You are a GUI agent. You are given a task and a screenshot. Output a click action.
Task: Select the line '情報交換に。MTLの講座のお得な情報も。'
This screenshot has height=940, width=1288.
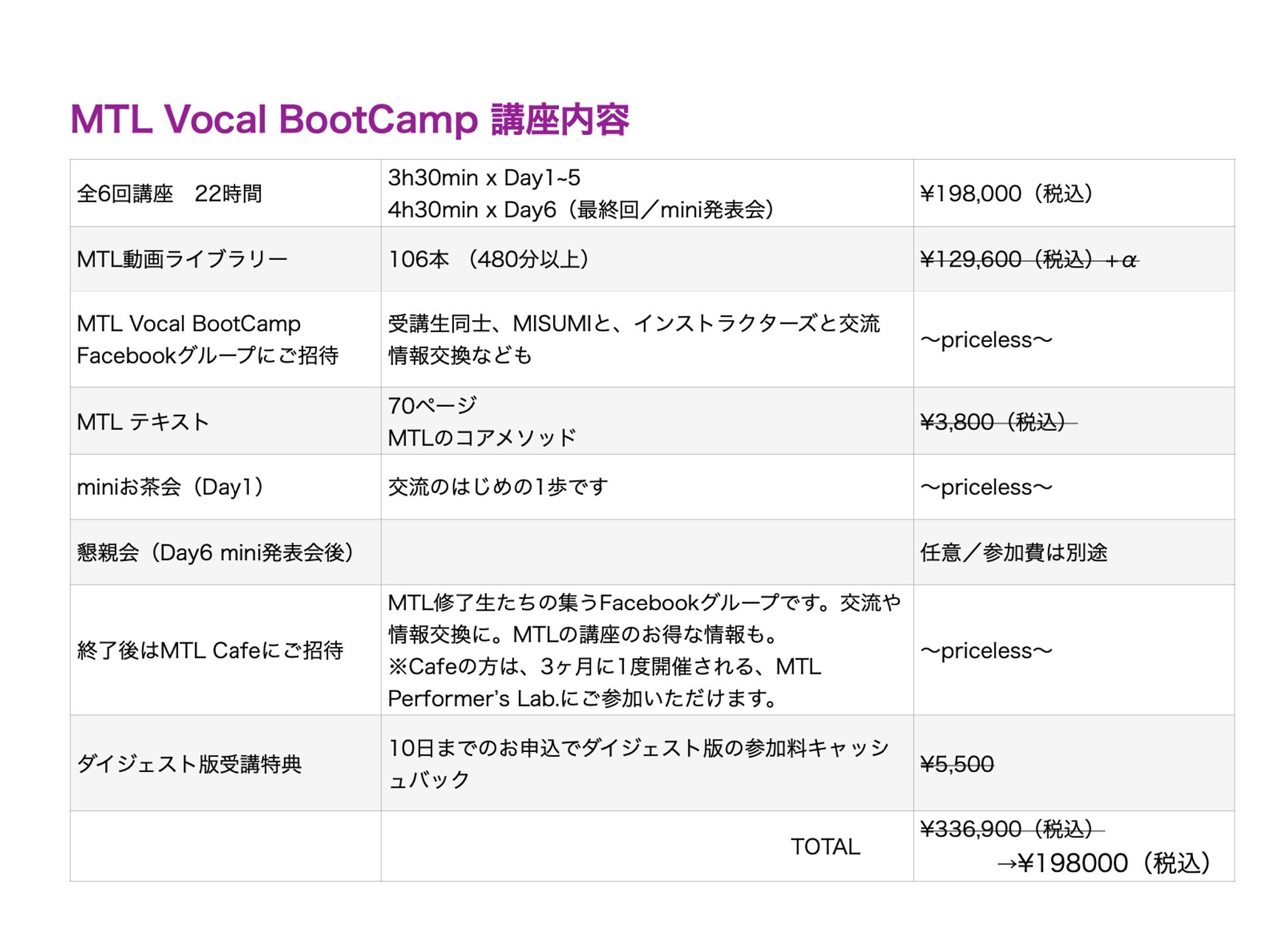point(583,634)
